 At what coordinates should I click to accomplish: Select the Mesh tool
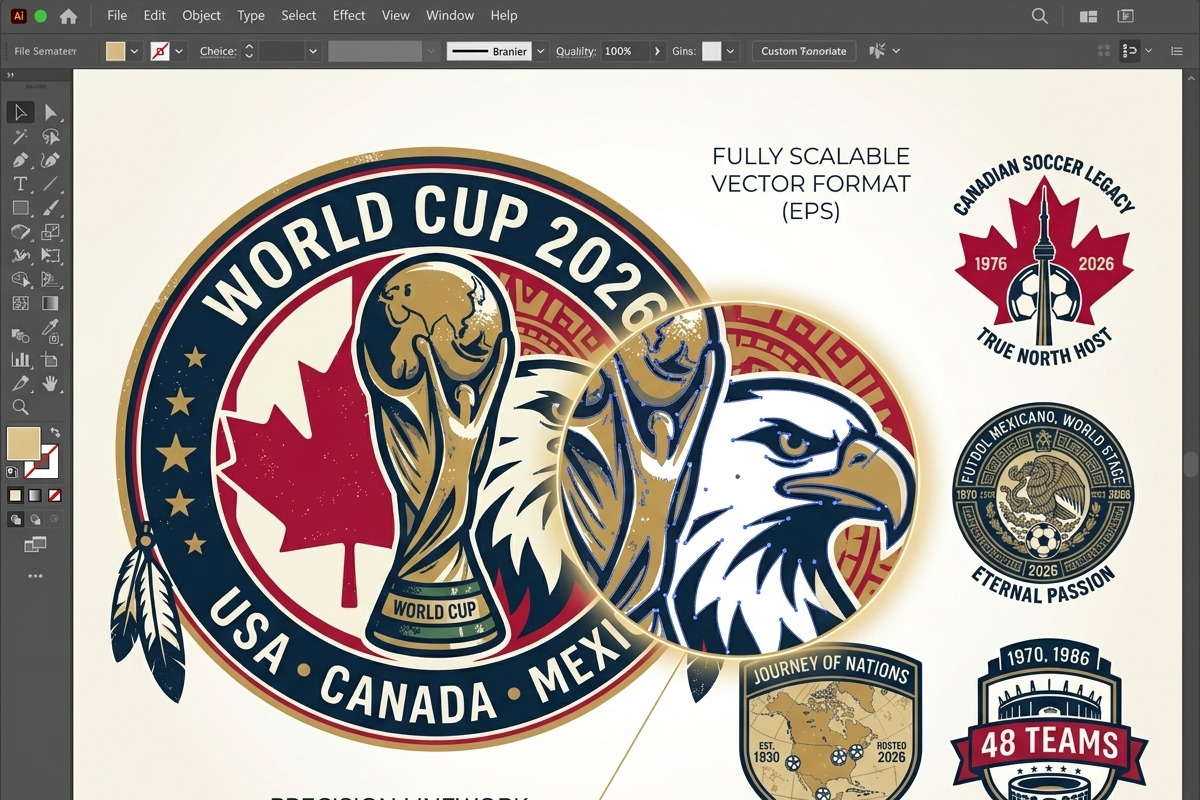pyautogui.click(x=20, y=304)
